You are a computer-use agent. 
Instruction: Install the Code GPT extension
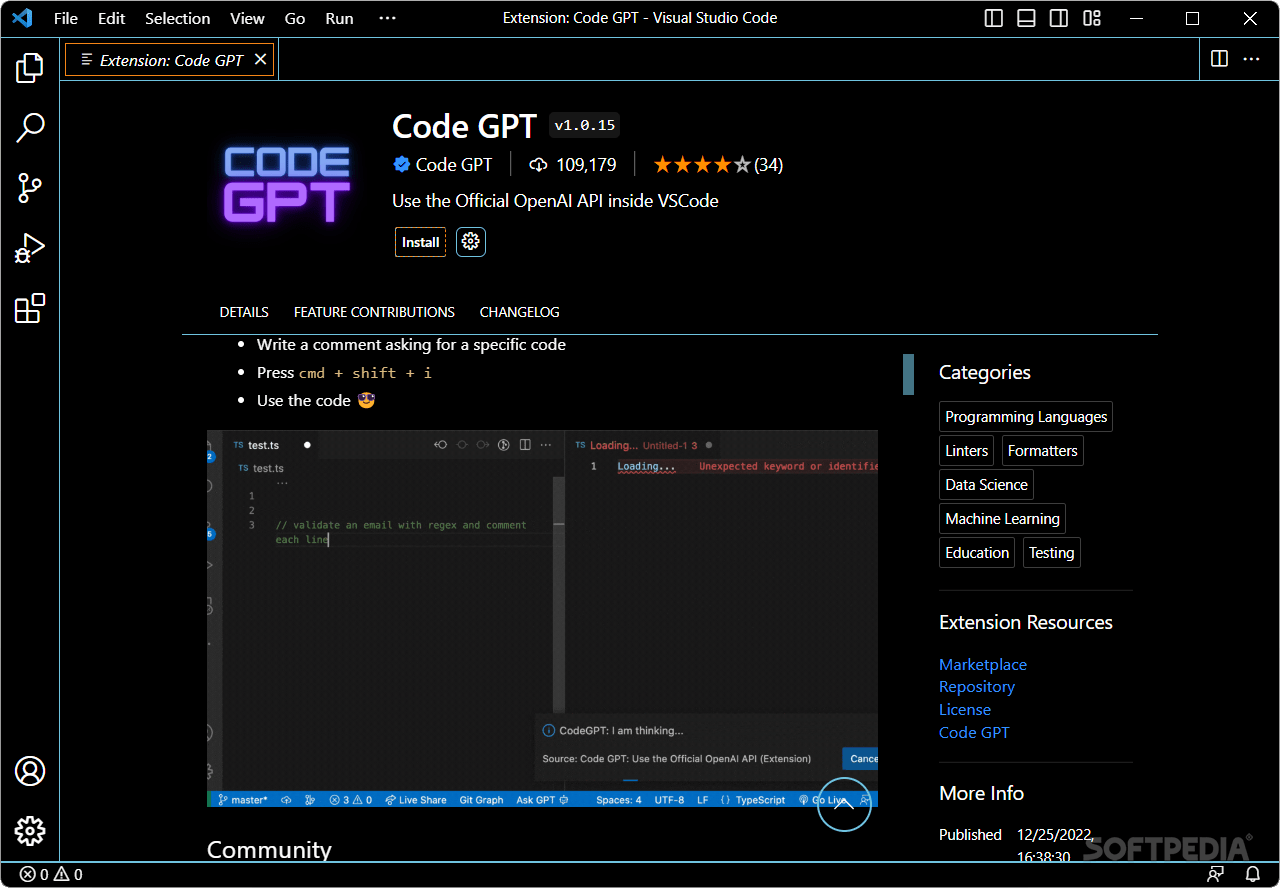point(421,242)
